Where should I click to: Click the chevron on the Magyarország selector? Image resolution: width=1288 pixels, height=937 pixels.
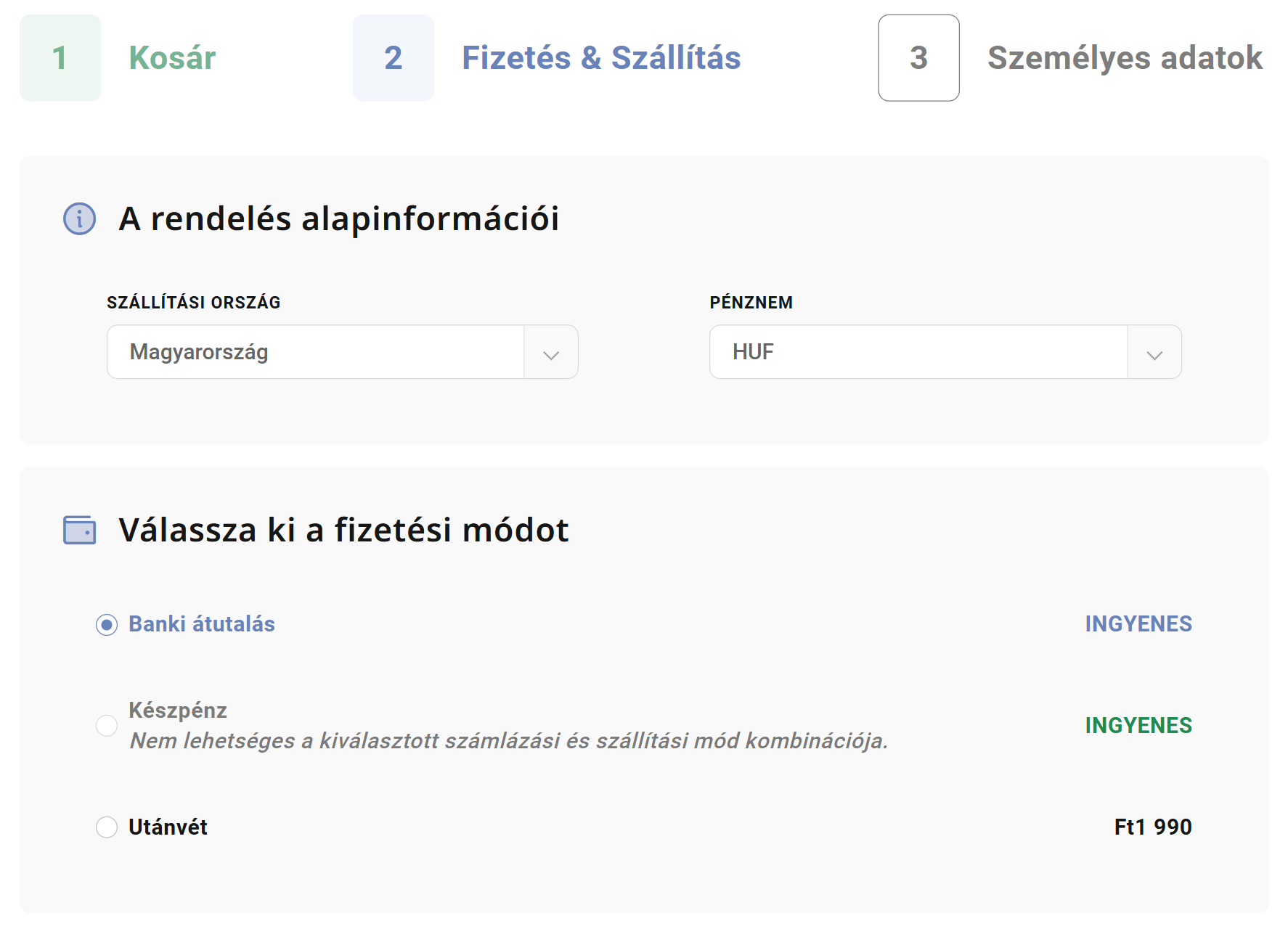(x=551, y=352)
